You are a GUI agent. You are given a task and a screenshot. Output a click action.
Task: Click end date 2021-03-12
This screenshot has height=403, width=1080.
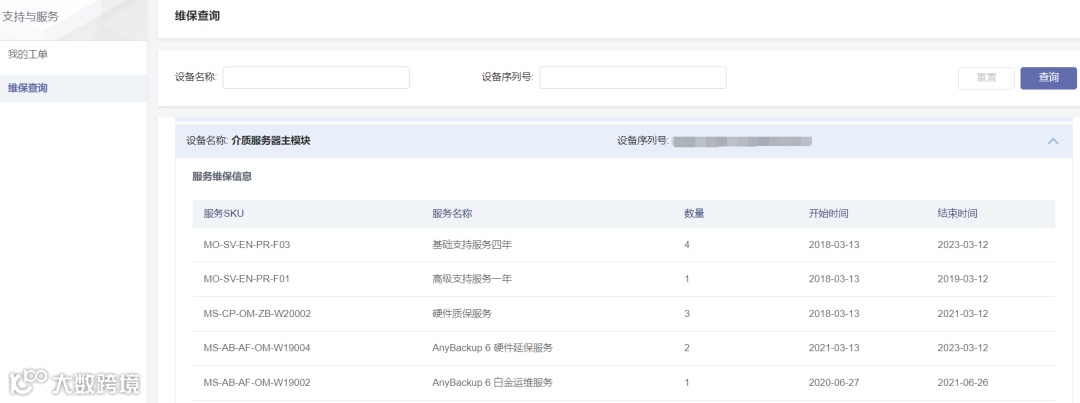[963, 313]
